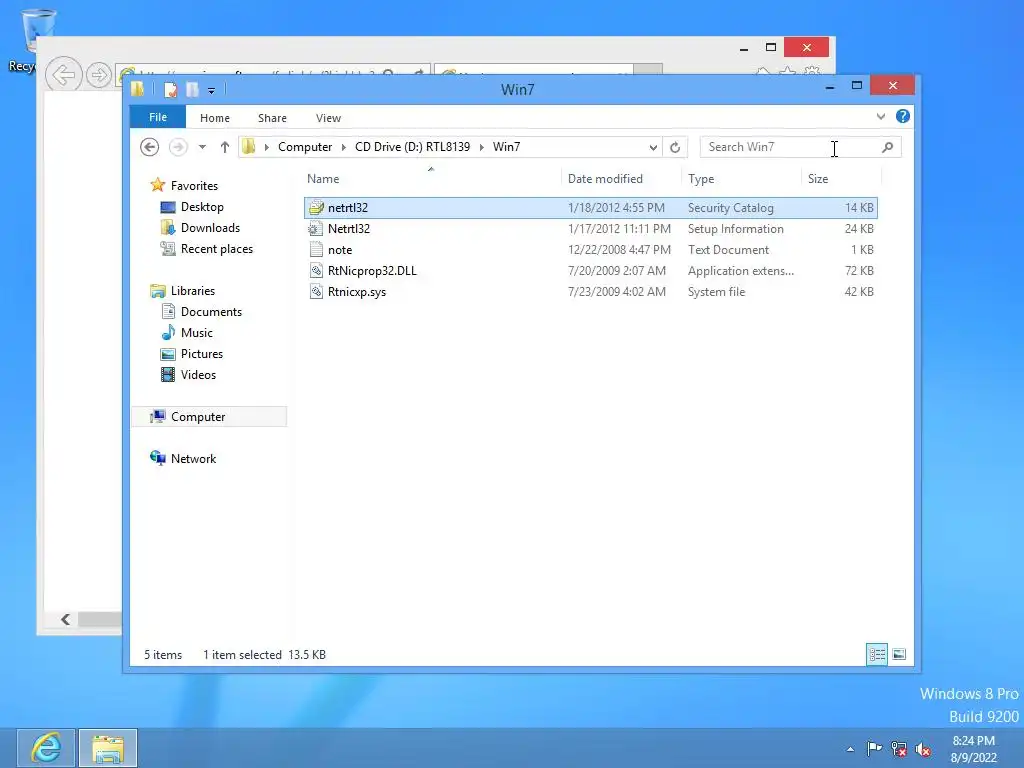Image resolution: width=1024 pixels, height=768 pixels.
Task: Click the Back arrow in Explorer
Action: [x=150, y=147]
